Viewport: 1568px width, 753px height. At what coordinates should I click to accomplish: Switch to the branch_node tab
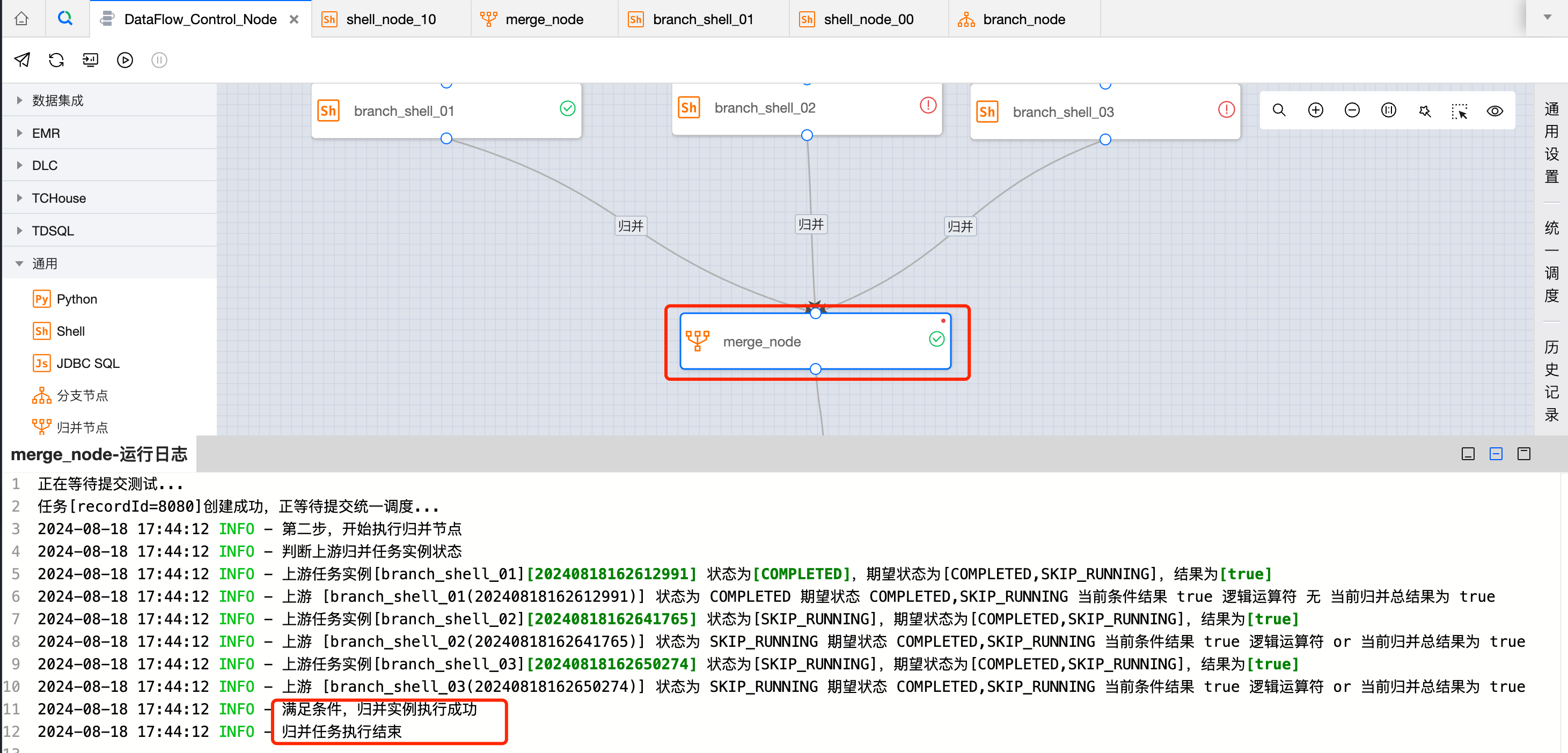pos(1023,19)
